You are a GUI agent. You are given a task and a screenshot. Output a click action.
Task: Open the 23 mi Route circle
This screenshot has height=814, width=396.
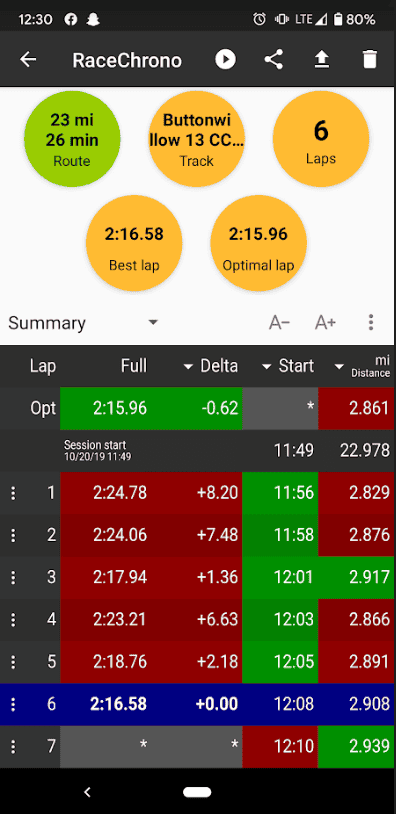72,139
